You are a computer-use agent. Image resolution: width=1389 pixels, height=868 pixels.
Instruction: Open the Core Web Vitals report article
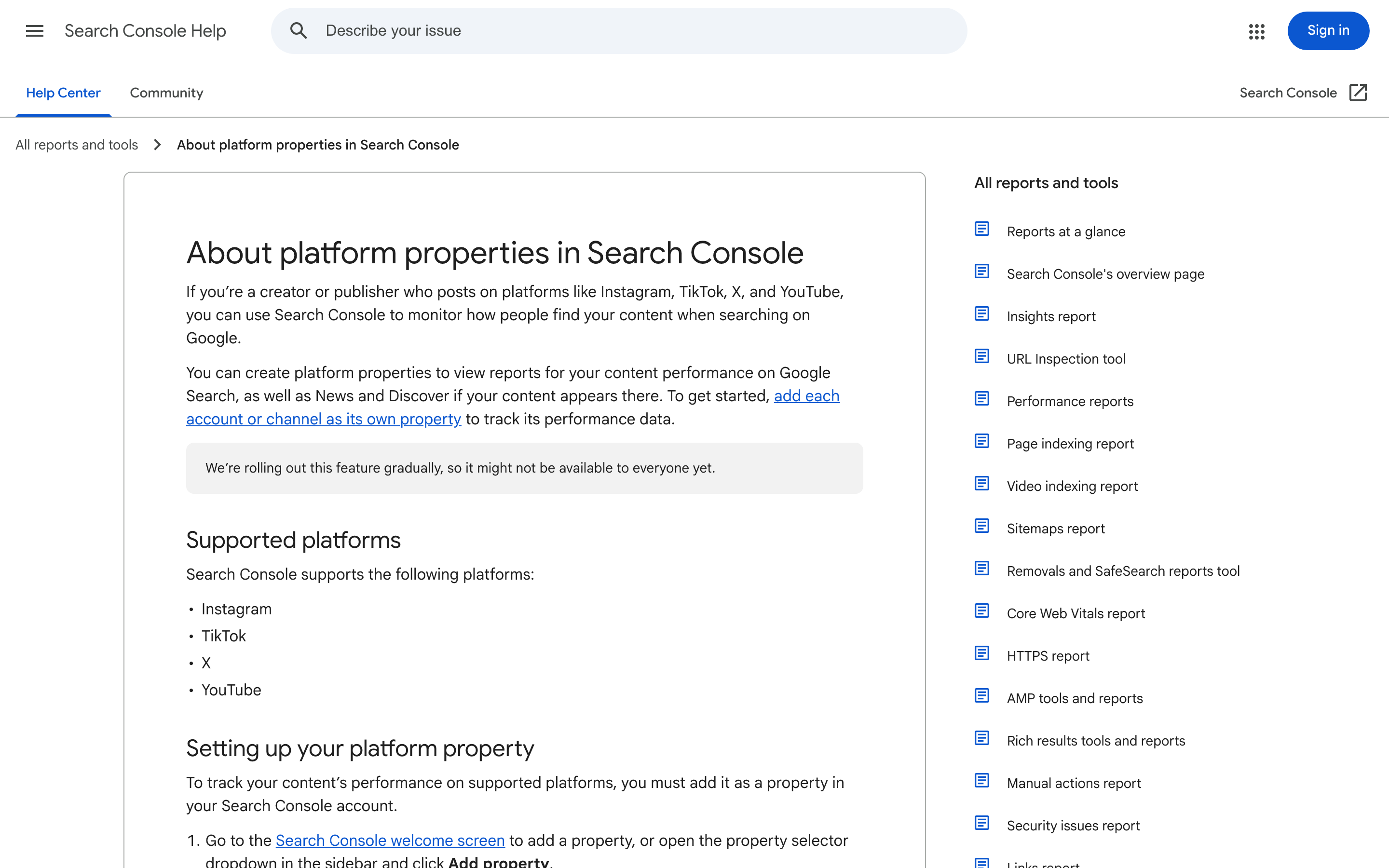pyautogui.click(x=1076, y=614)
